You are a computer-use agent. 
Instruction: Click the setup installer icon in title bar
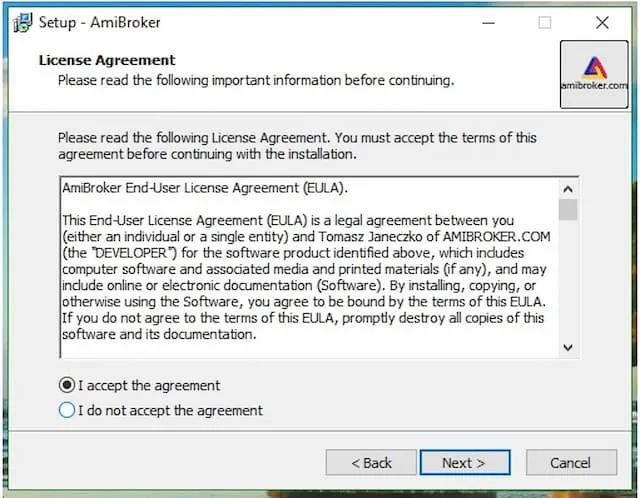click(x=21, y=22)
